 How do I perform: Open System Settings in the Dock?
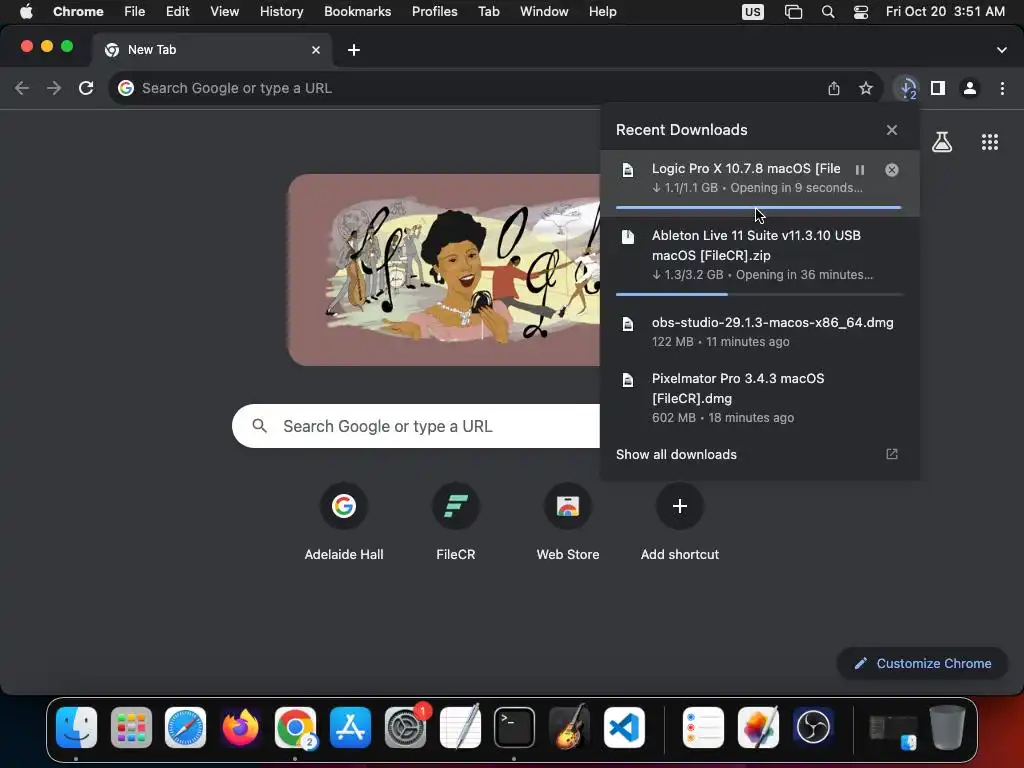(x=406, y=728)
